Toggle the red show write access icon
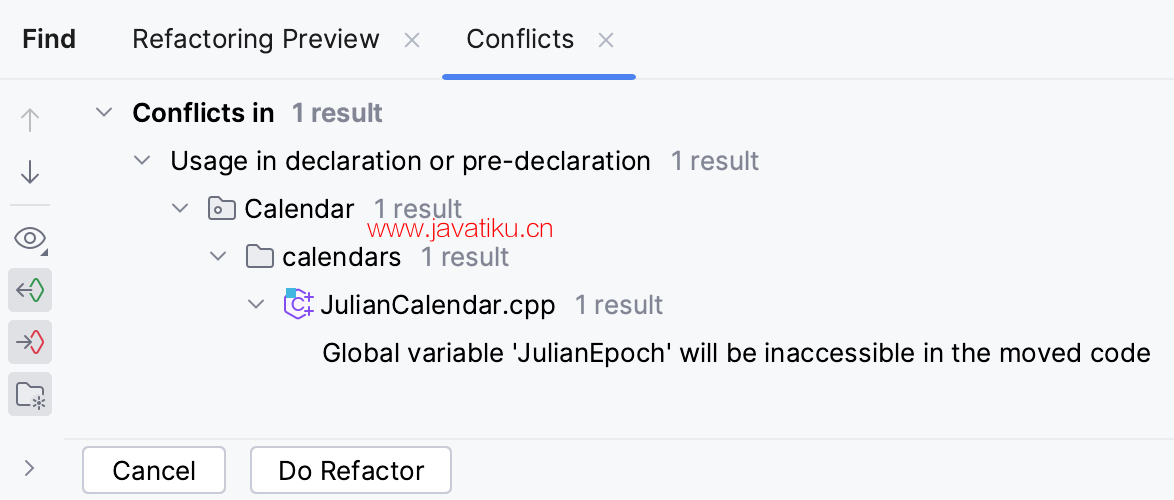 pyautogui.click(x=30, y=342)
